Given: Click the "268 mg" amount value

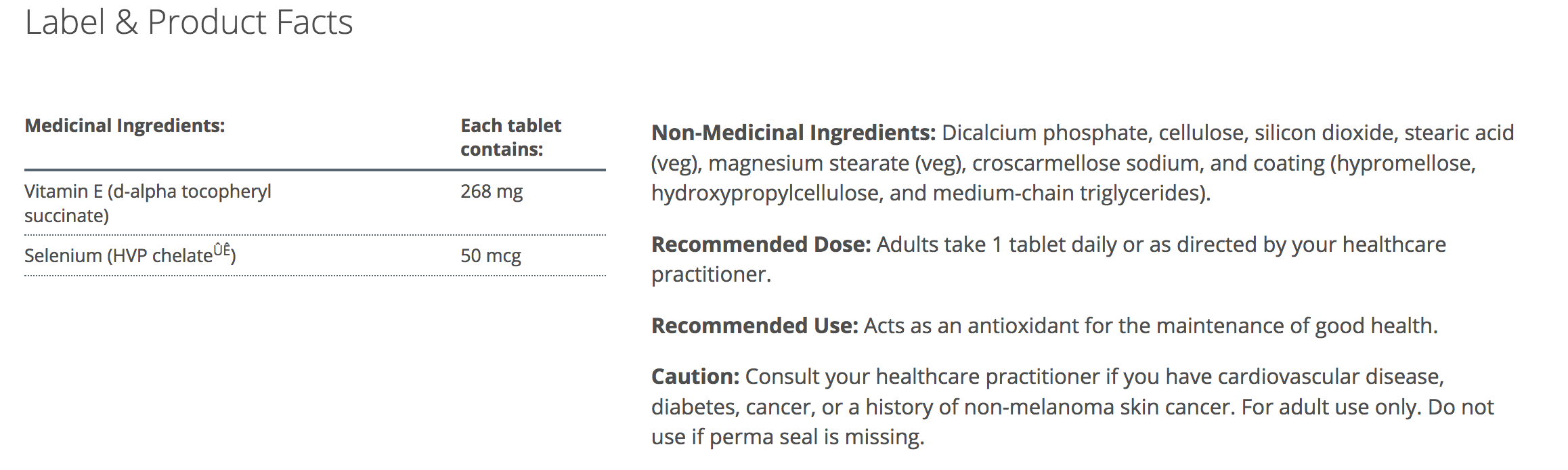Looking at the screenshot, I should point(492,192).
